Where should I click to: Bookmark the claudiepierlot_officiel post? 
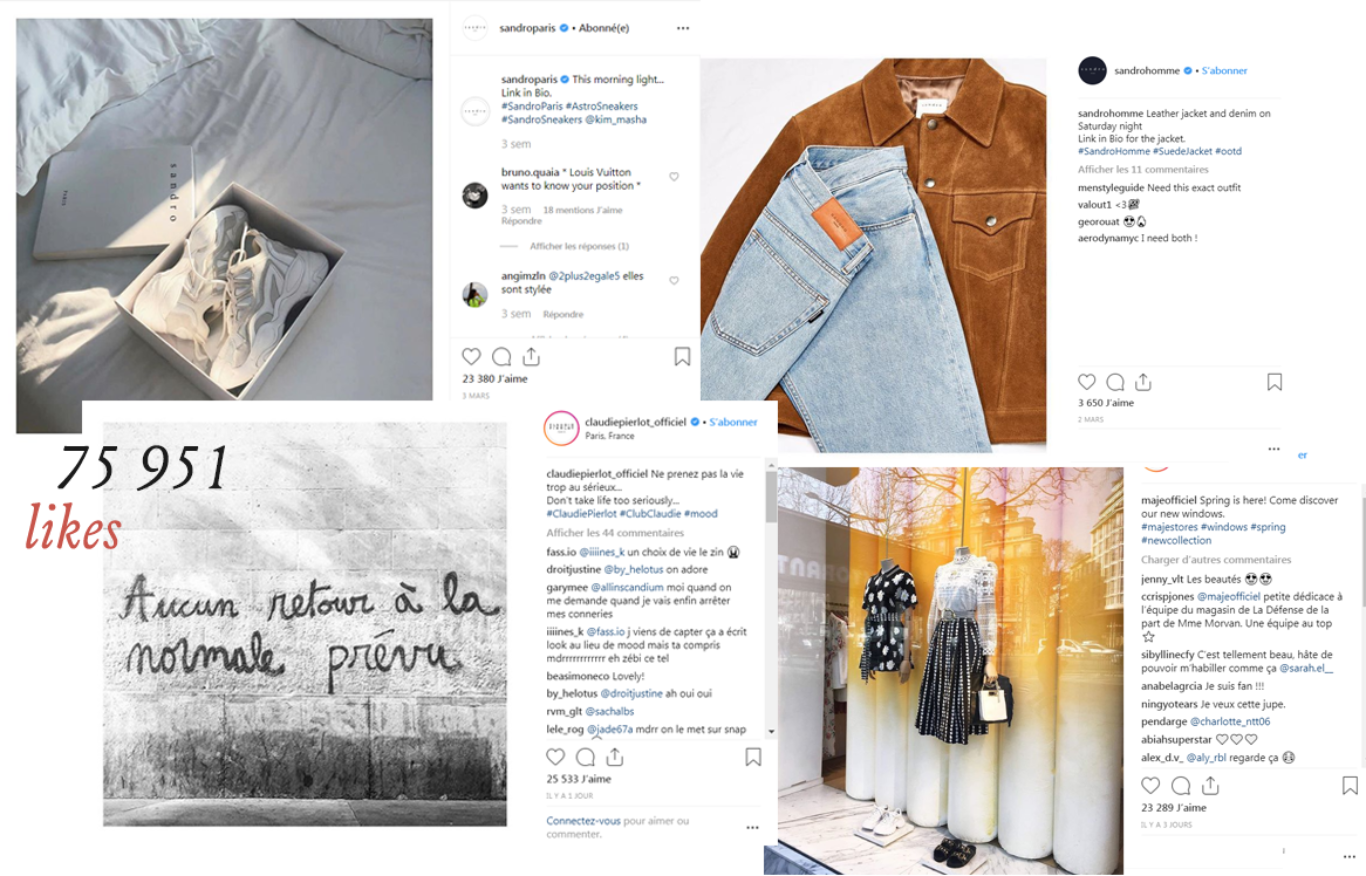pyautogui.click(x=753, y=757)
